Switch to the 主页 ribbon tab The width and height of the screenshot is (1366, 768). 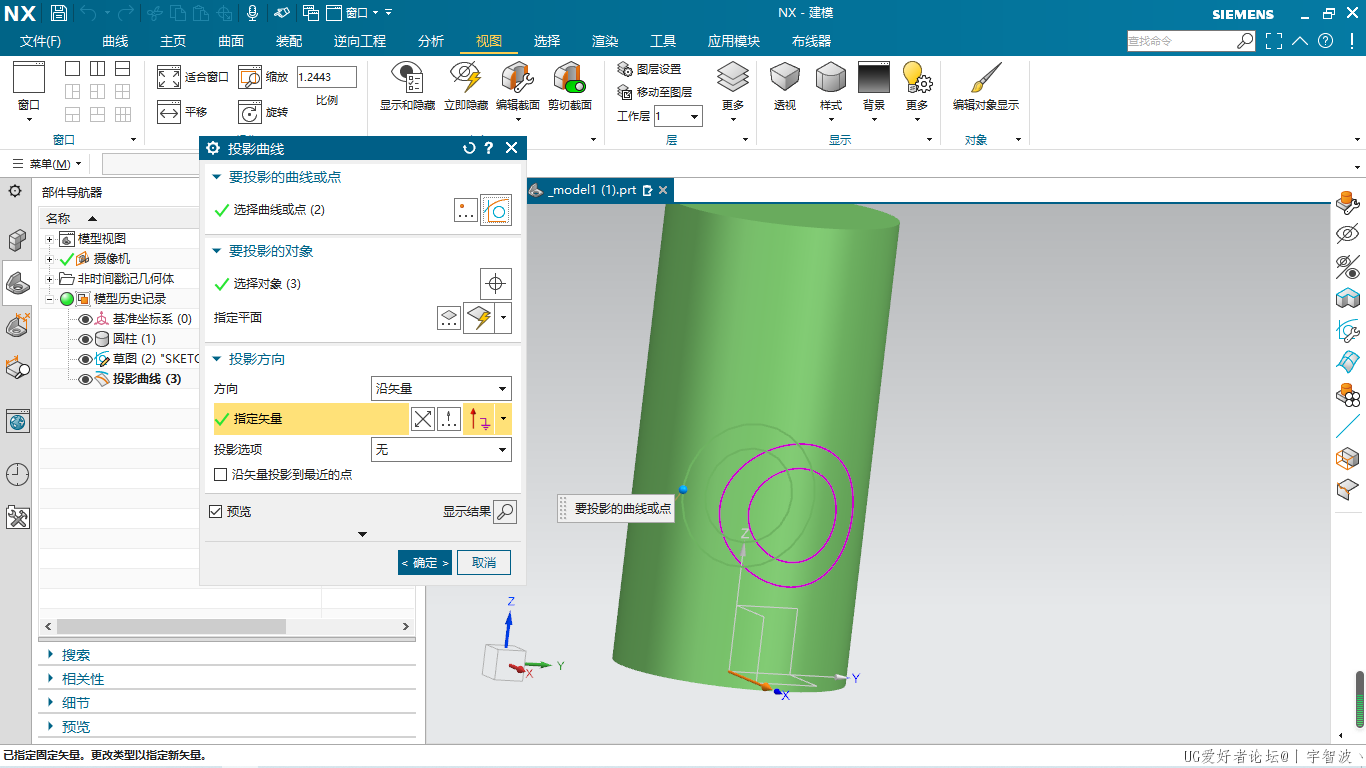click(173, 41)
